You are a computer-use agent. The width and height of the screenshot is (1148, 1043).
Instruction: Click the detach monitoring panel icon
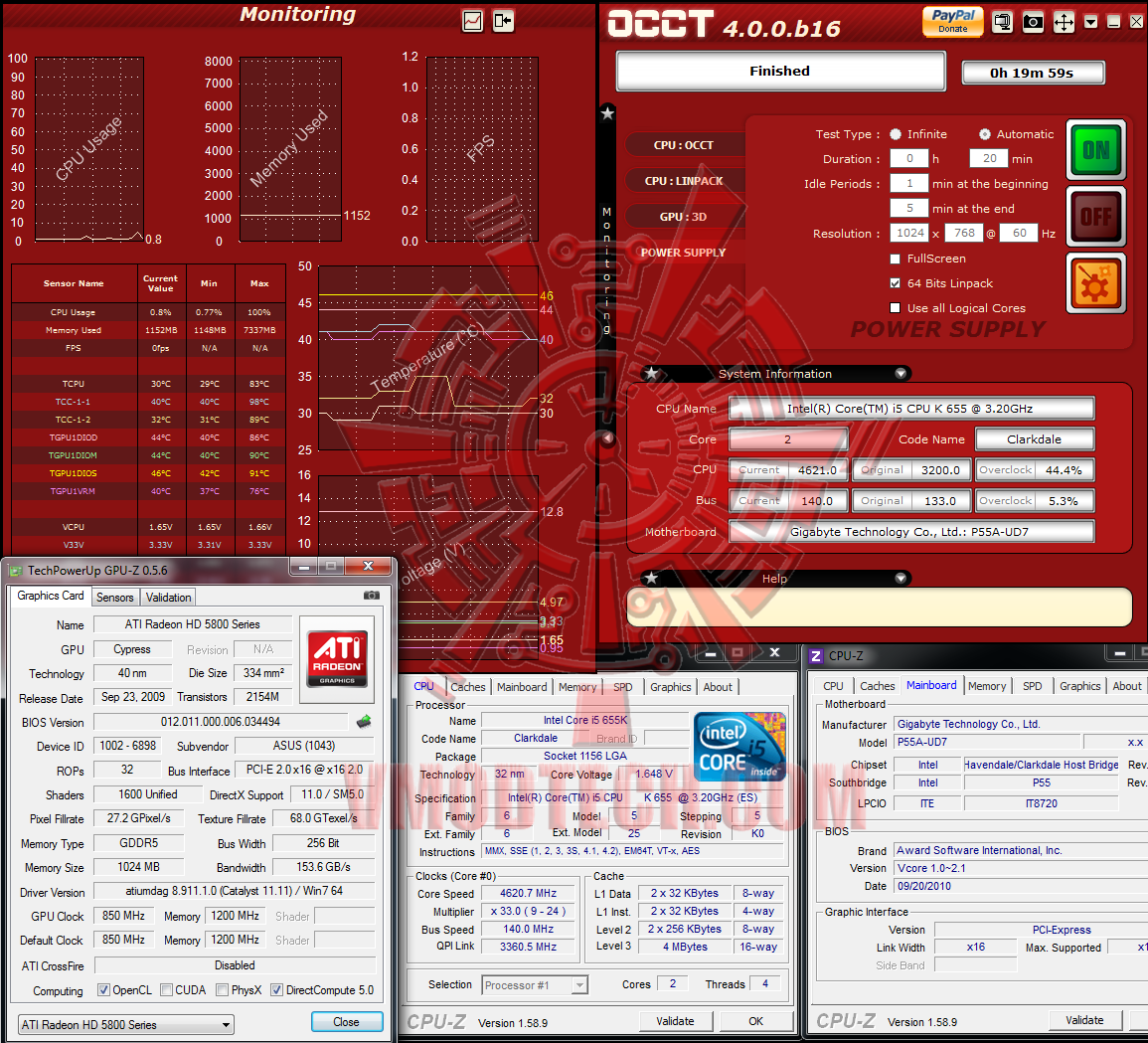click(x=503, y=21)
